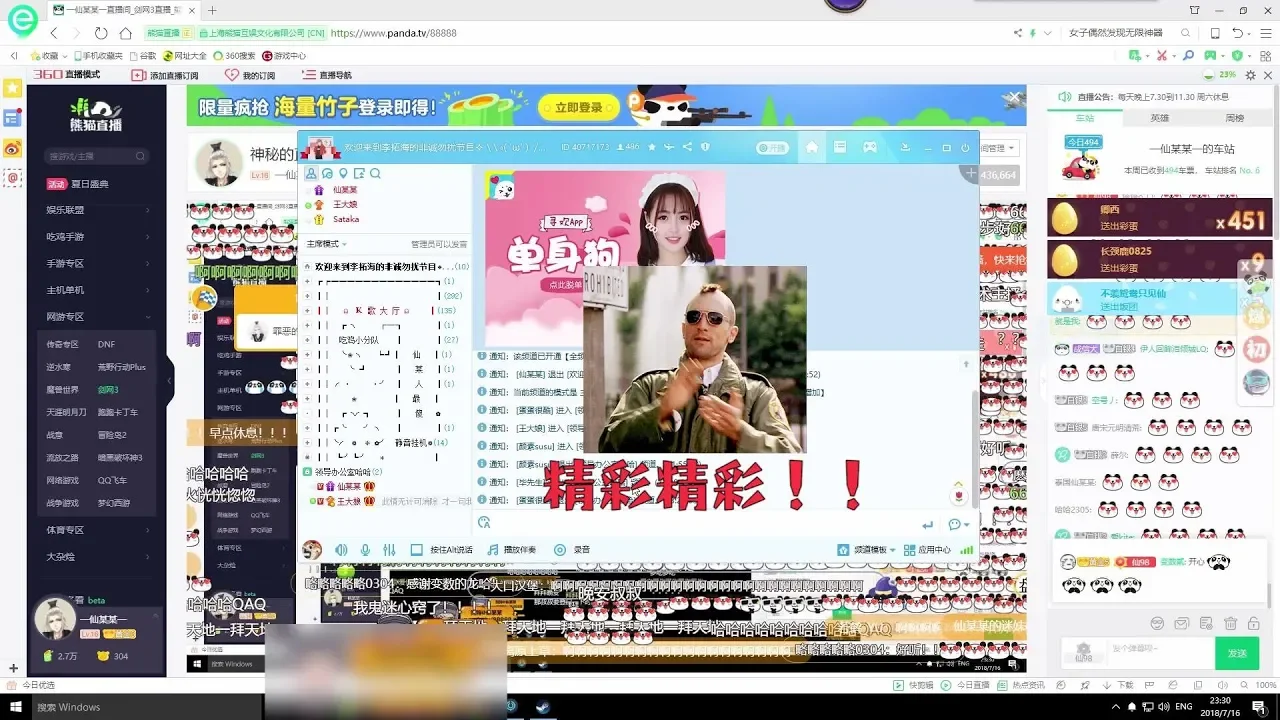
Task: Open the 网址大全 bookmark
Action: (x=184, y=56)
